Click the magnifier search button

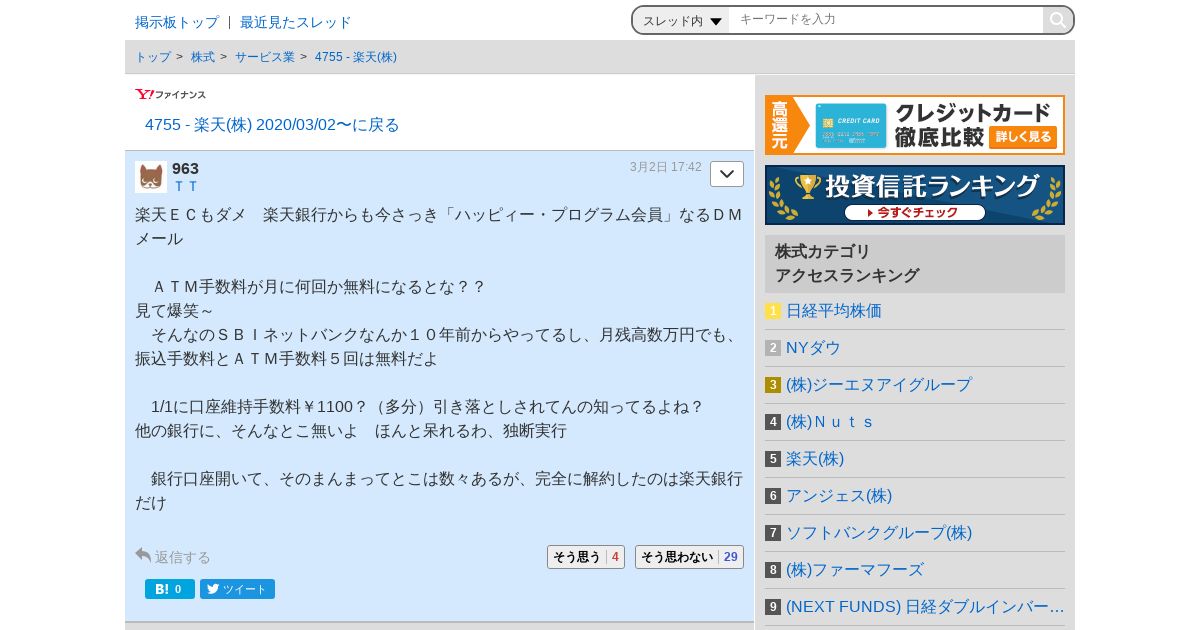[1058, 20]
